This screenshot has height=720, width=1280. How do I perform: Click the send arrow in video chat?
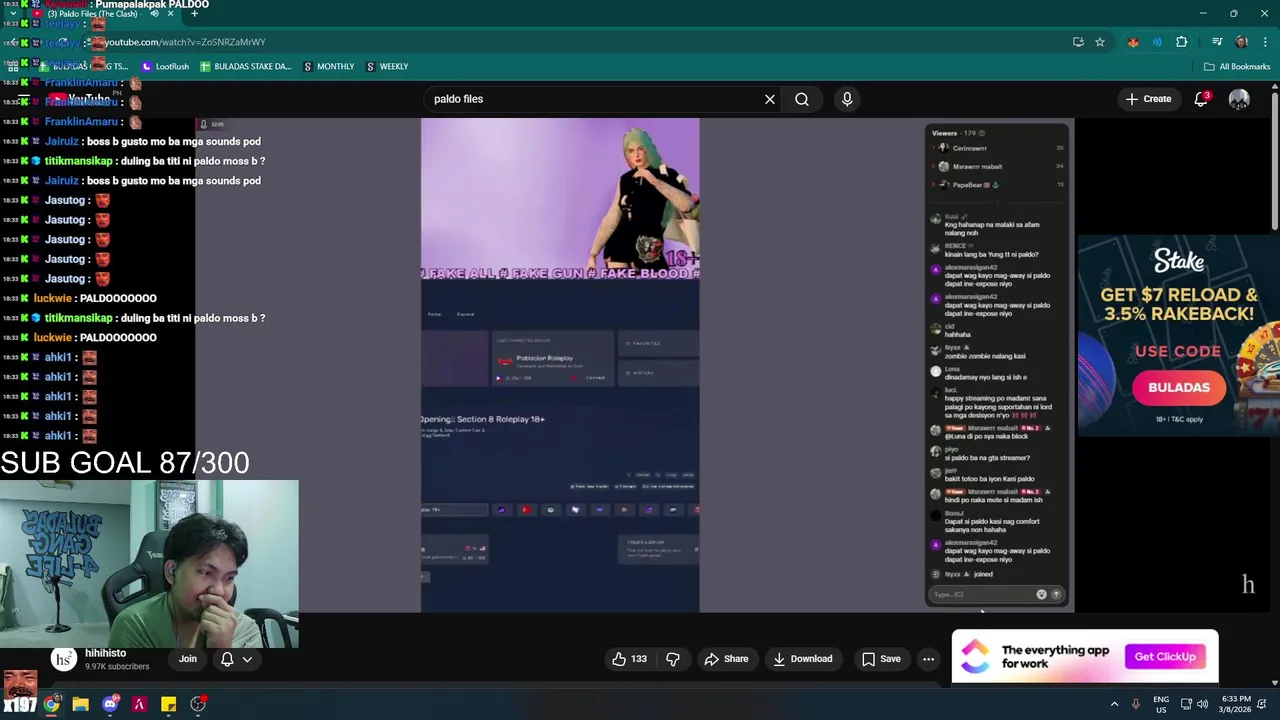click(x=1055, y=594)
